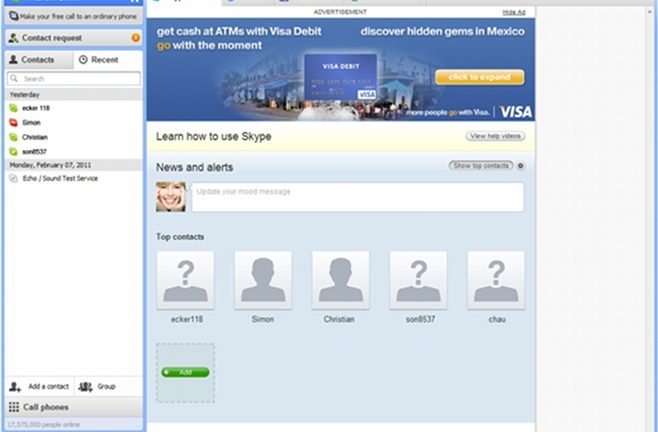
Task: Click your profile picture next to mood message
Action: pos(171,196)
